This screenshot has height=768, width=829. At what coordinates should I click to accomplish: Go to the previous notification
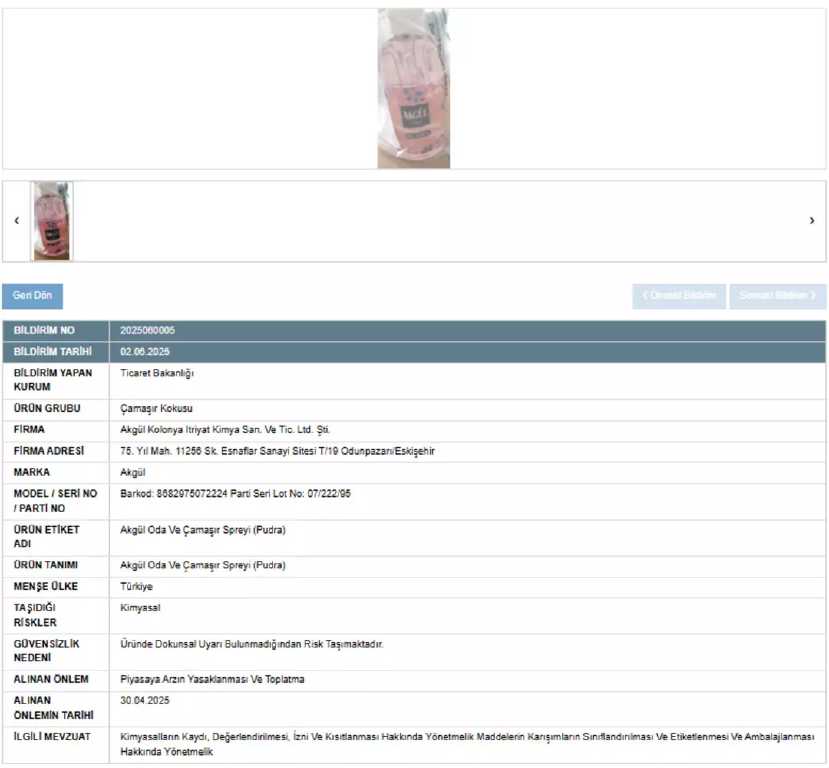[679, 296]
